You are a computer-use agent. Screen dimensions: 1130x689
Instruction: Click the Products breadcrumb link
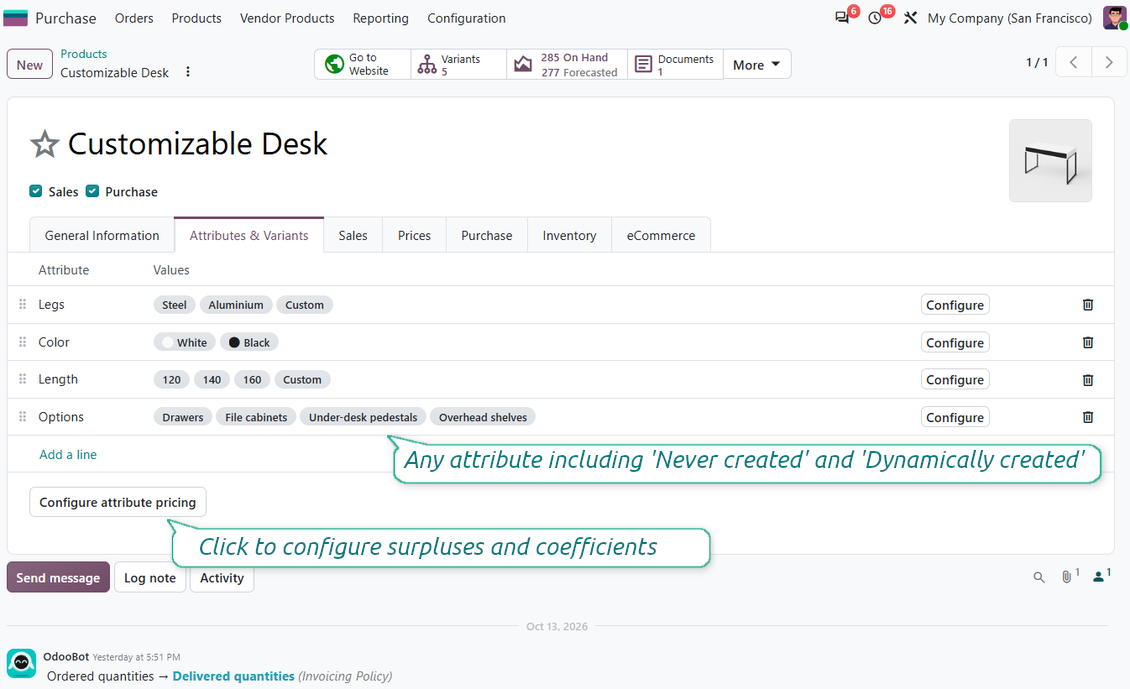[x=84, y=54]
